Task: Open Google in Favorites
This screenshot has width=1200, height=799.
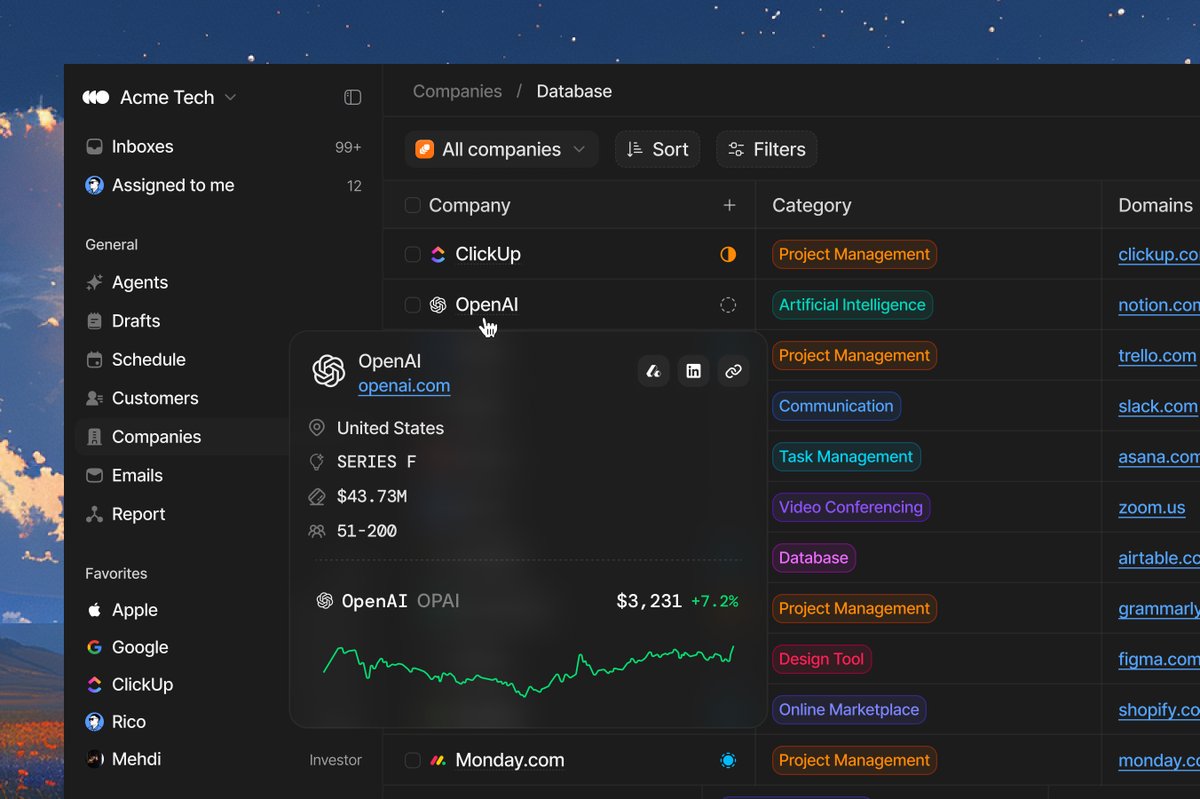Action: coord(127,647)
